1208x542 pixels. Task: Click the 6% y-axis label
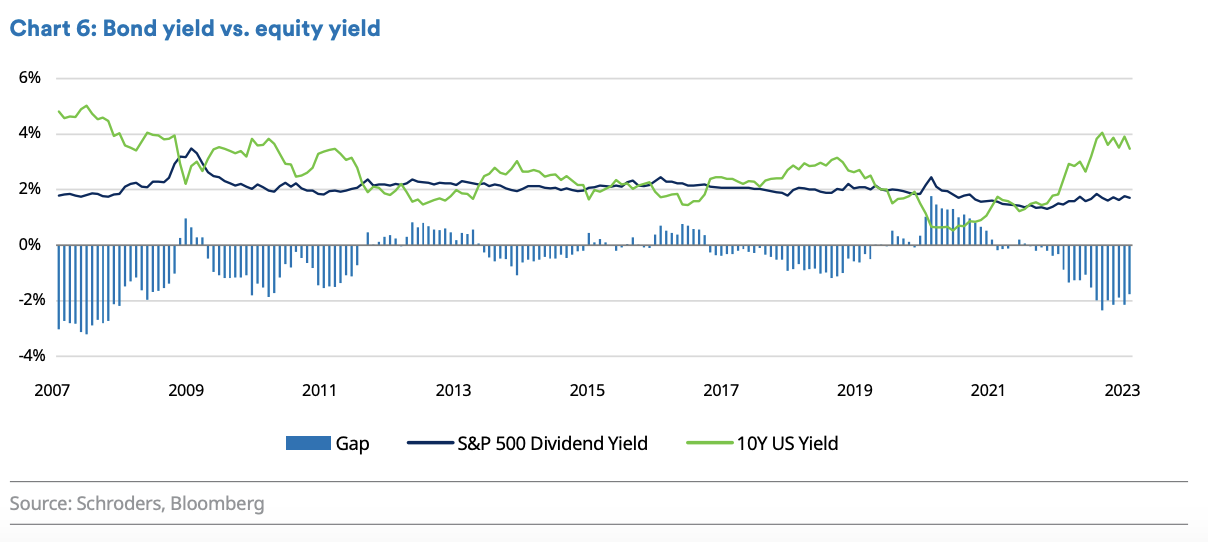pos(28,78)
